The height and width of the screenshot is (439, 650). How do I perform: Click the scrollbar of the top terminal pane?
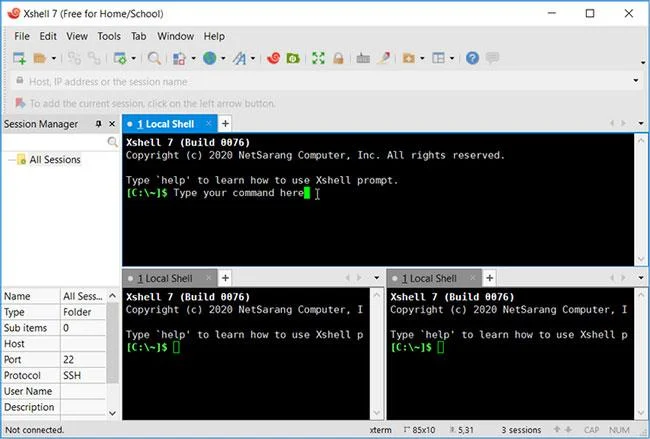pos(641,200)
